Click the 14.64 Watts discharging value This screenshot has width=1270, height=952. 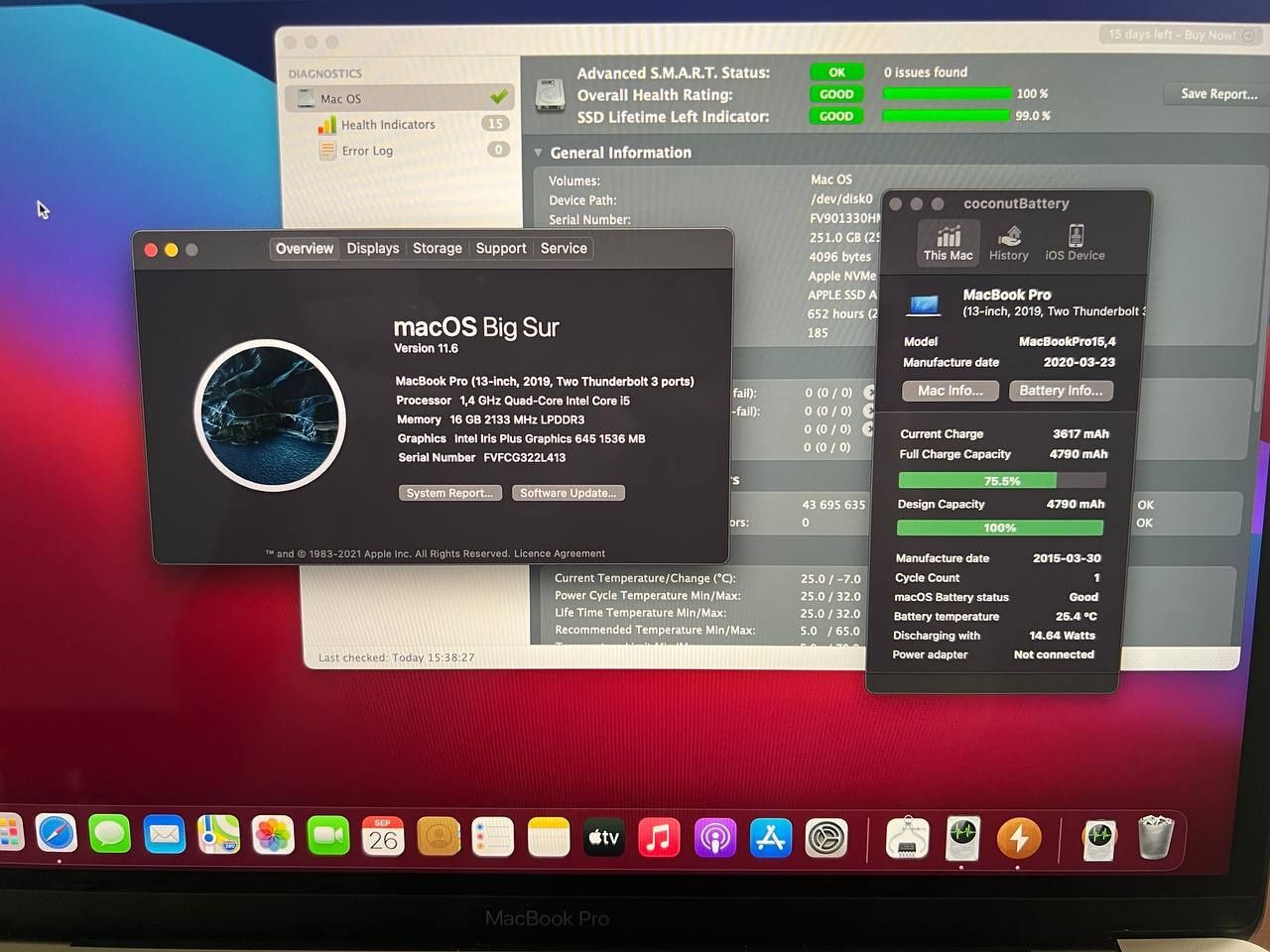pos(1063,636)
